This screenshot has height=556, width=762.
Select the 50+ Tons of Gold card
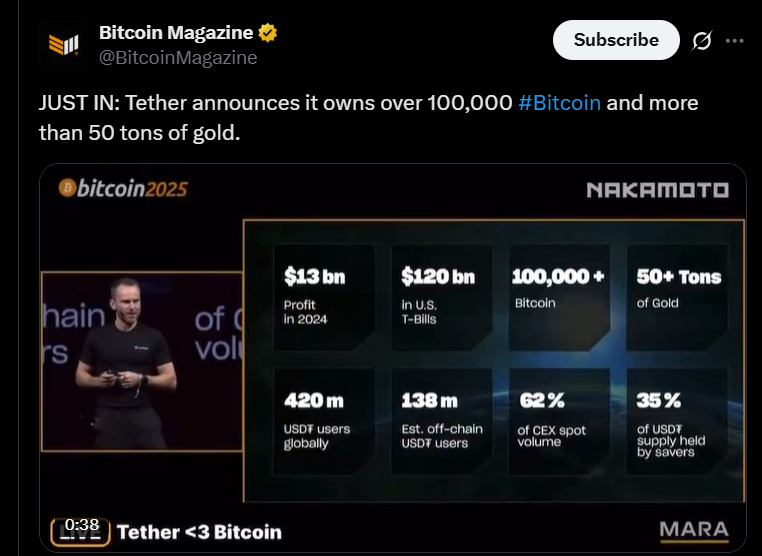tap(677, 297)
